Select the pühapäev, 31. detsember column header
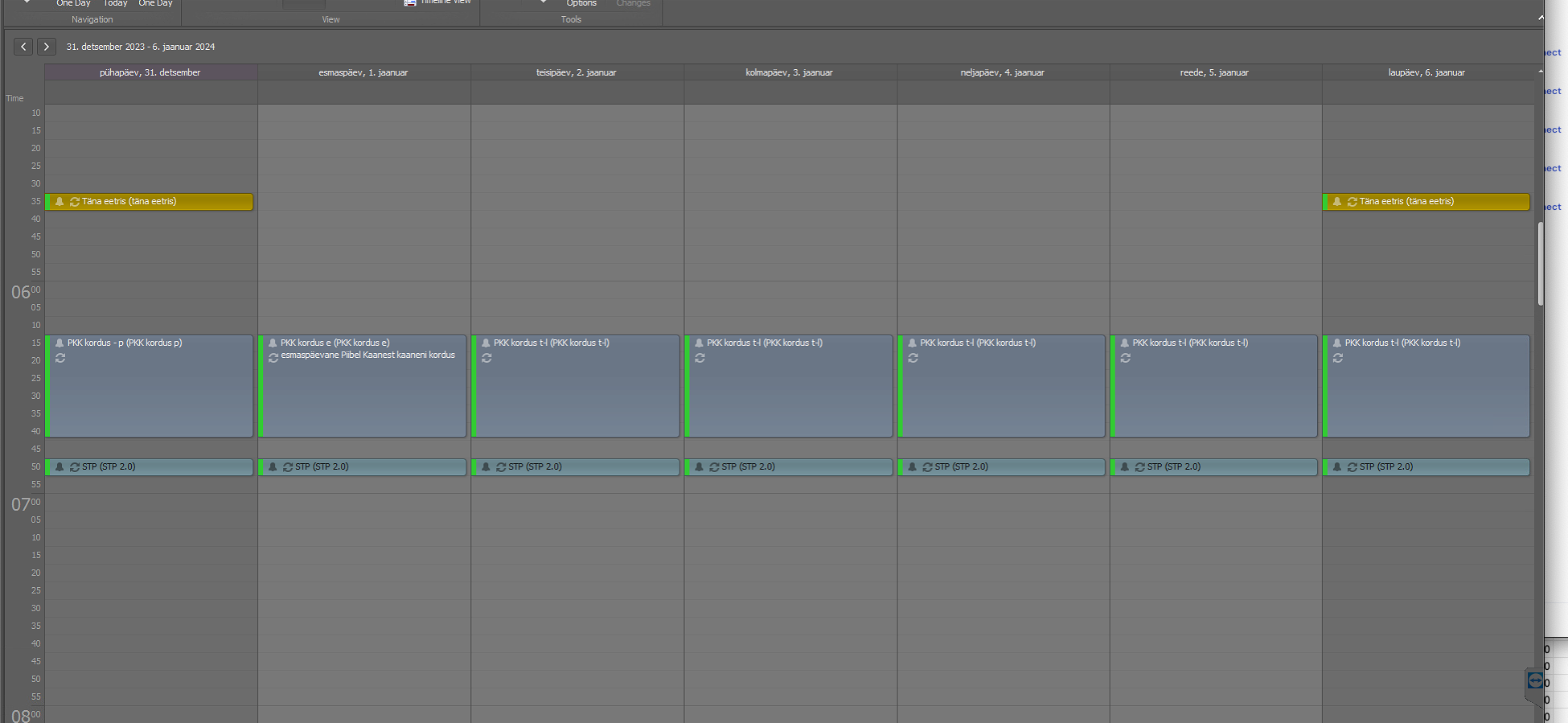 pos(150,72)
